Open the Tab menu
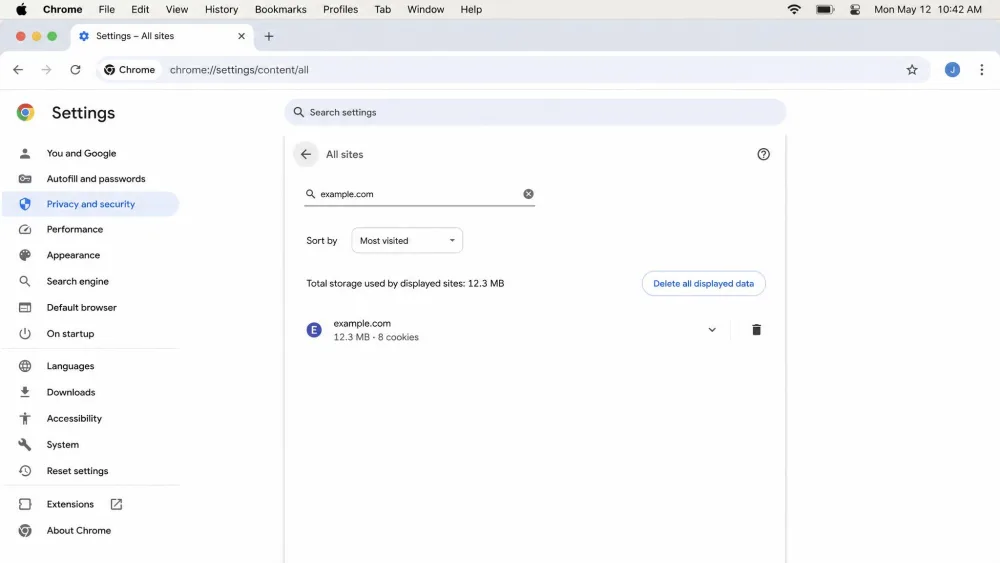Viewport: 1000px width, 563px height. (x=383, y=9)
